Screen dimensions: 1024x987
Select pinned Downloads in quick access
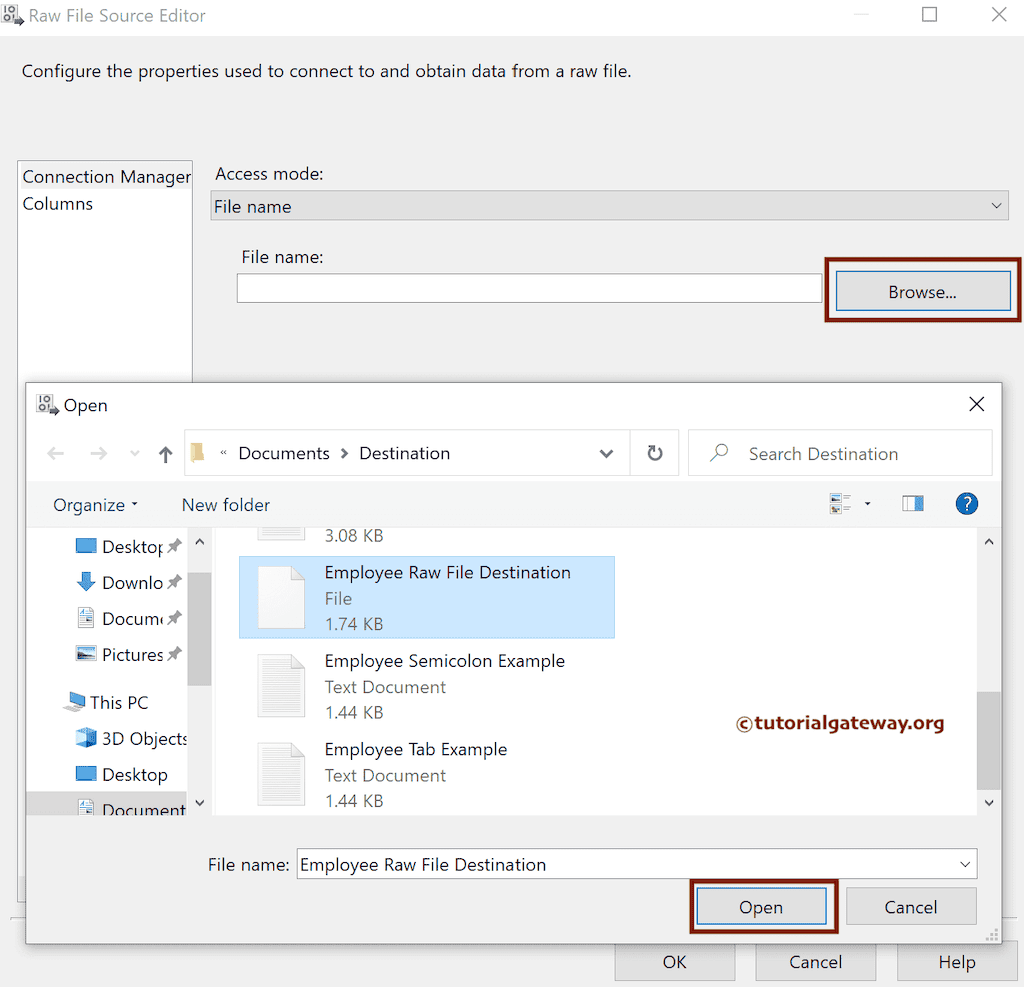[x=127, y=582]
